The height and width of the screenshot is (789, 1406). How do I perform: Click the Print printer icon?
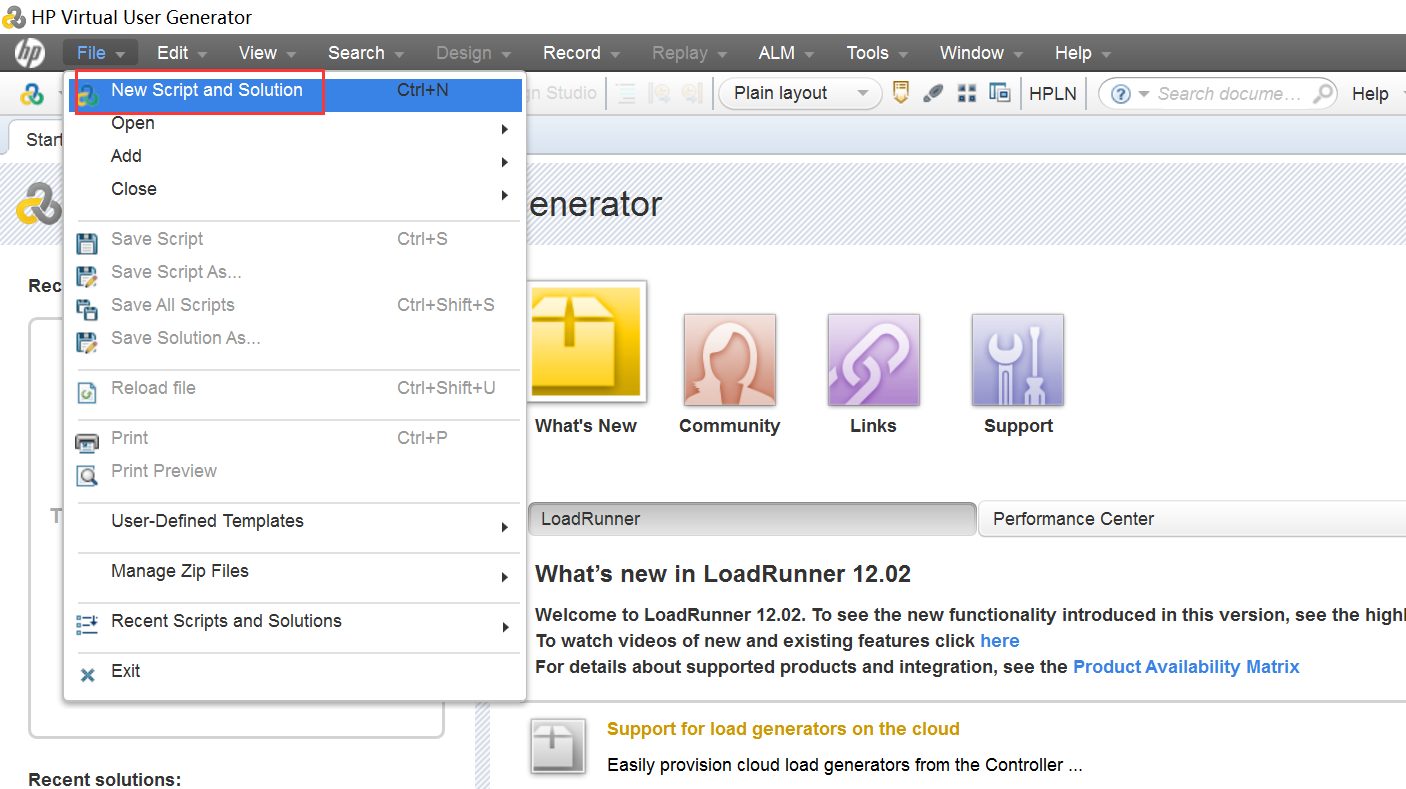click(88, 442)
